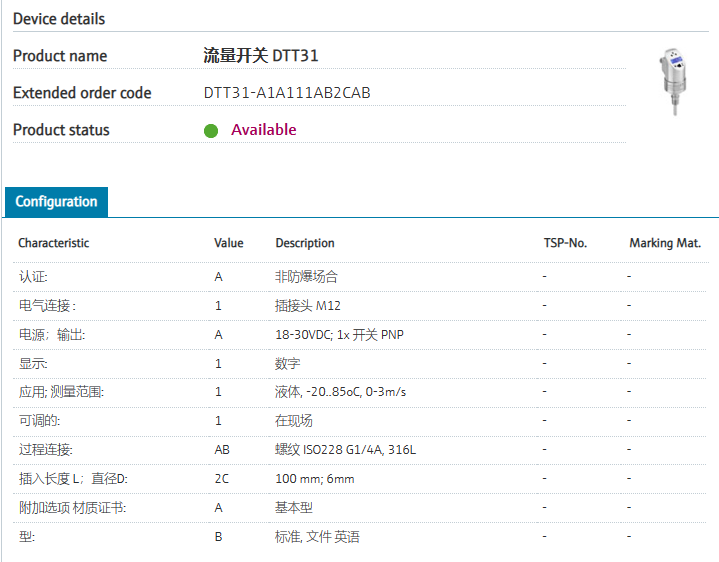This screenshot has height=562, width=719.
Task: Select the 附加选项 材质证书 row label
Action: point(72,508)
